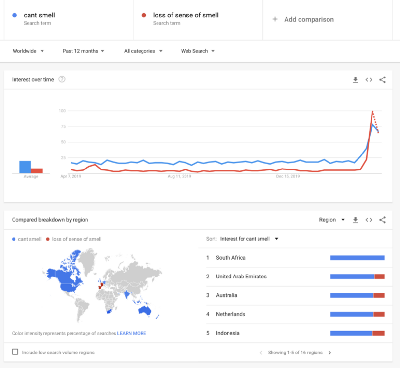Open the LEARN MORE link

tap(131, 333)
